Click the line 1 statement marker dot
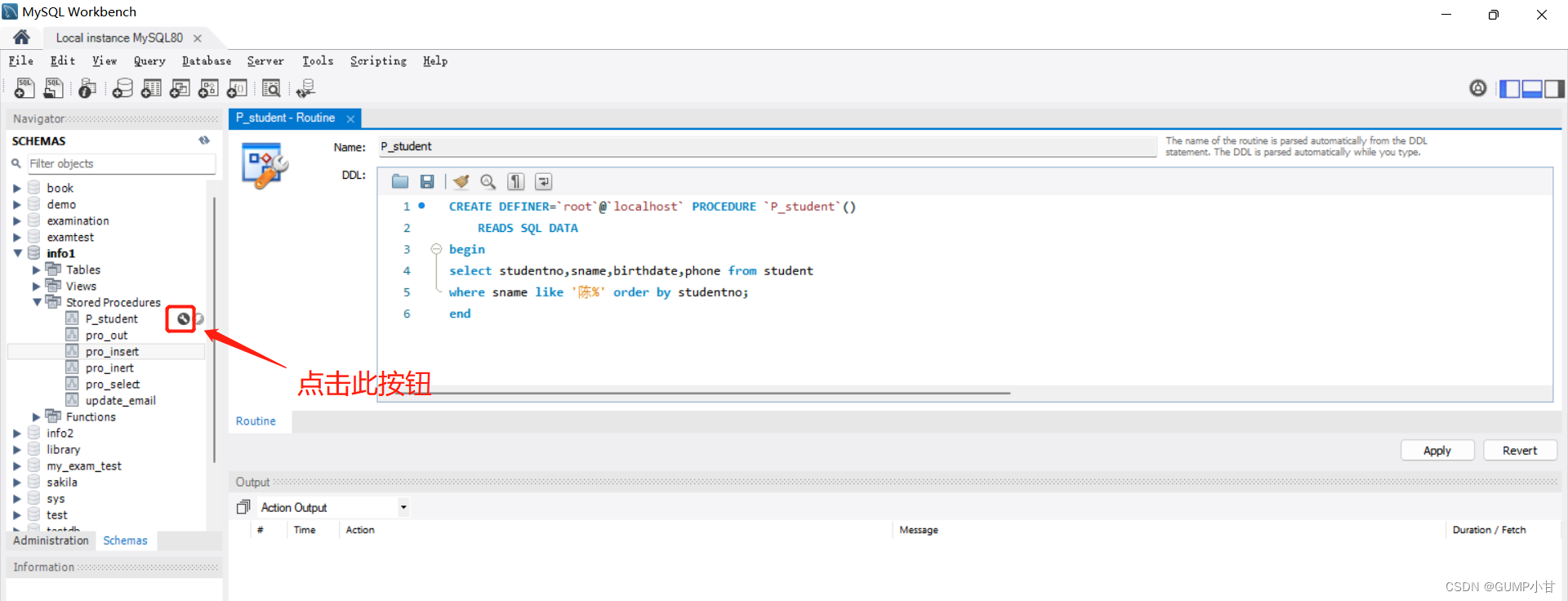Screen dimensions: 1568x601 [x=421, y=206]
